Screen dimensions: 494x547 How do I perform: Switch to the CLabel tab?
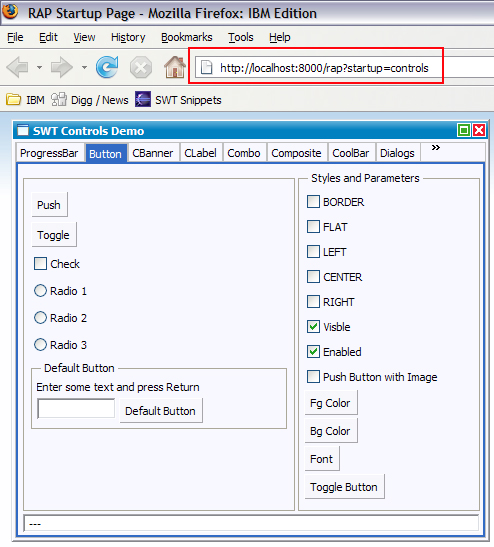click(201, 153)
